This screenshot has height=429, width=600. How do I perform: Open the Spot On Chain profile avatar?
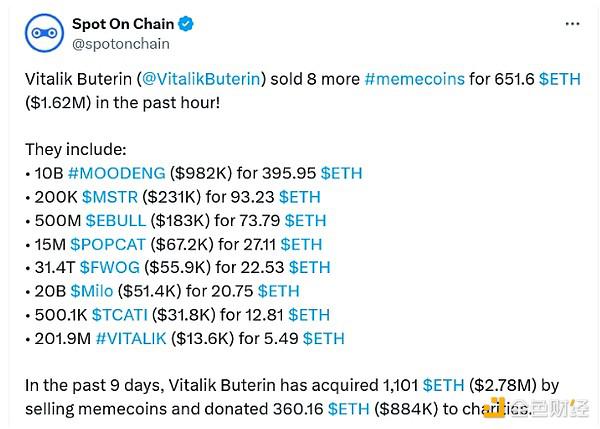44,33
